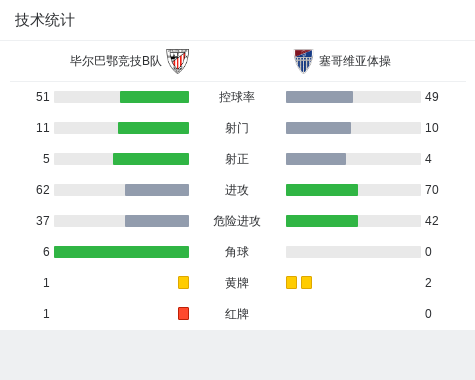The image size is (475, 380).
Task: Click the 红牌 row label
Action: [x=237, y=314]
